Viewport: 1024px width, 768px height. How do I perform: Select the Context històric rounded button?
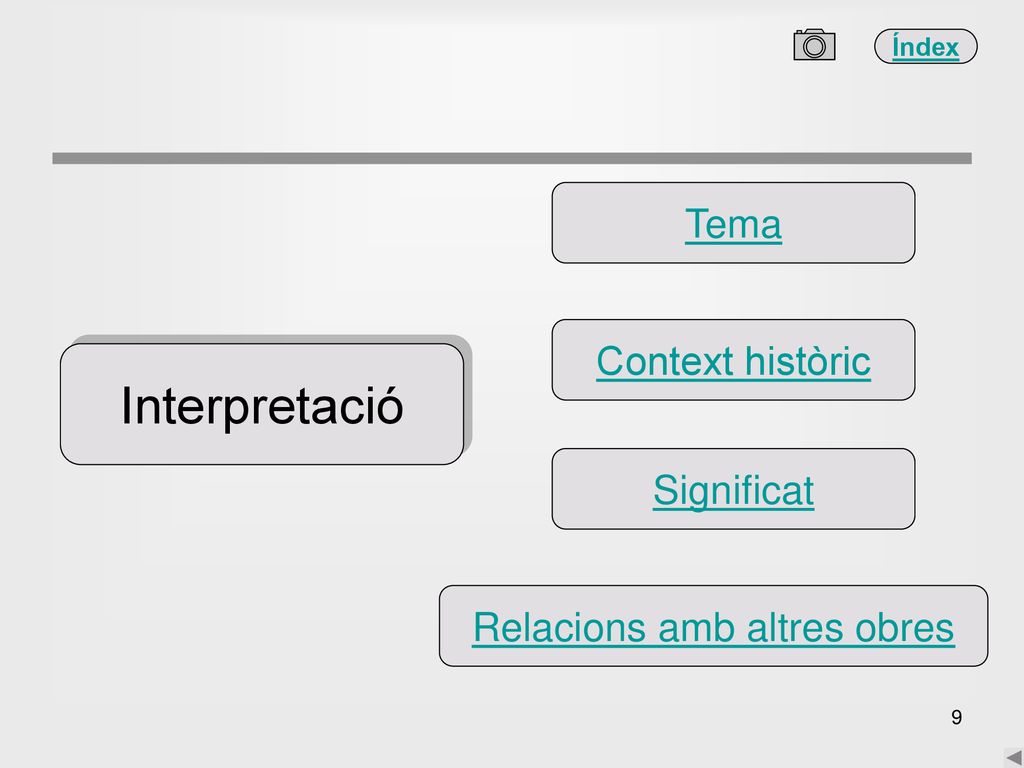click(733, 360)
